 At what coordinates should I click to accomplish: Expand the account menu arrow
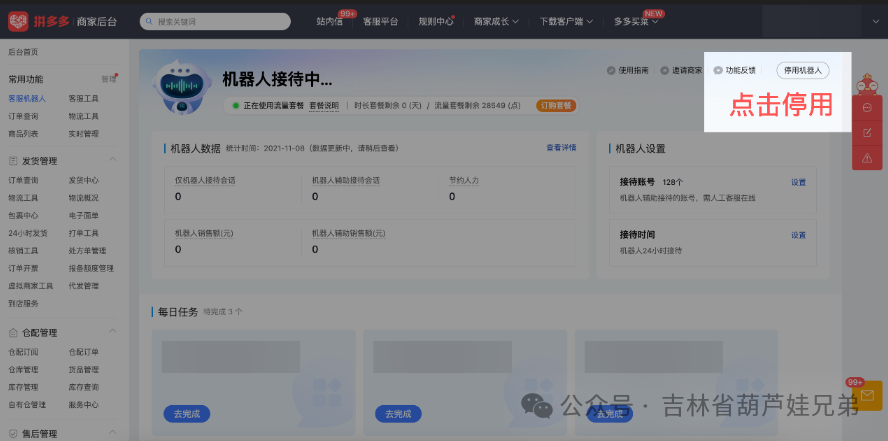(x=876, y=22)
